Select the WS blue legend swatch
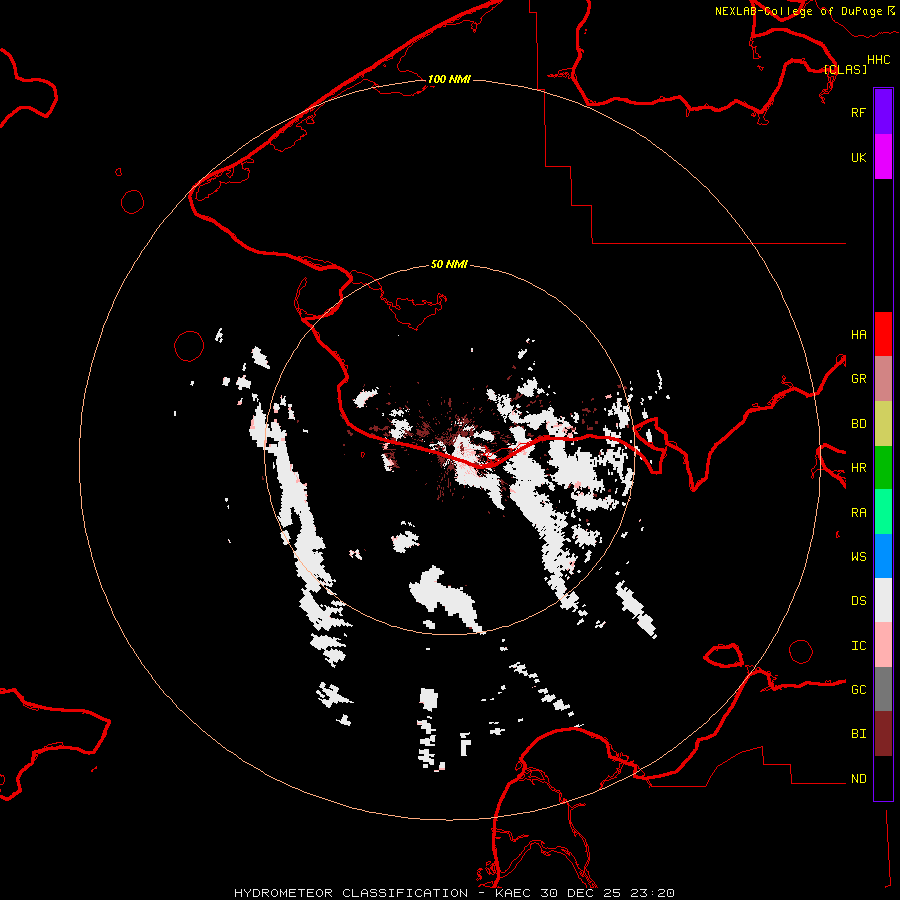Image resolution: width=900 pixels, height=900 pixels. 883,556
